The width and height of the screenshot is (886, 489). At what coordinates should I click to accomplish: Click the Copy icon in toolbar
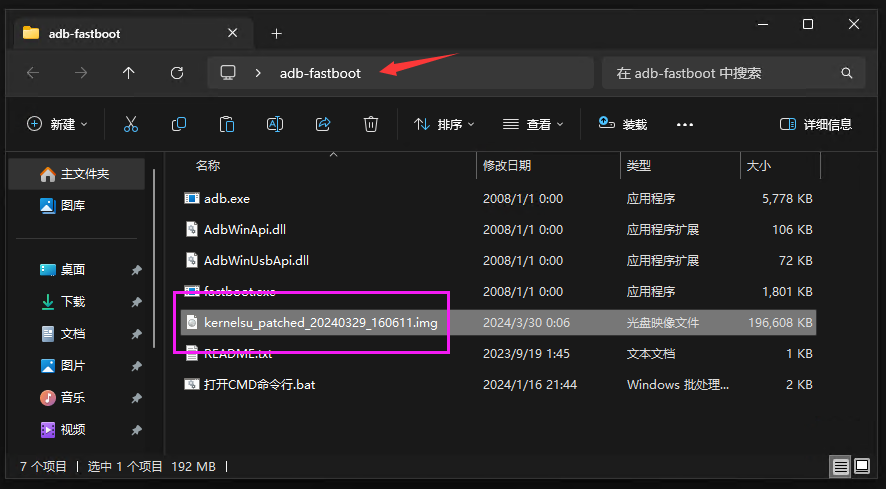tap(179, 124)
